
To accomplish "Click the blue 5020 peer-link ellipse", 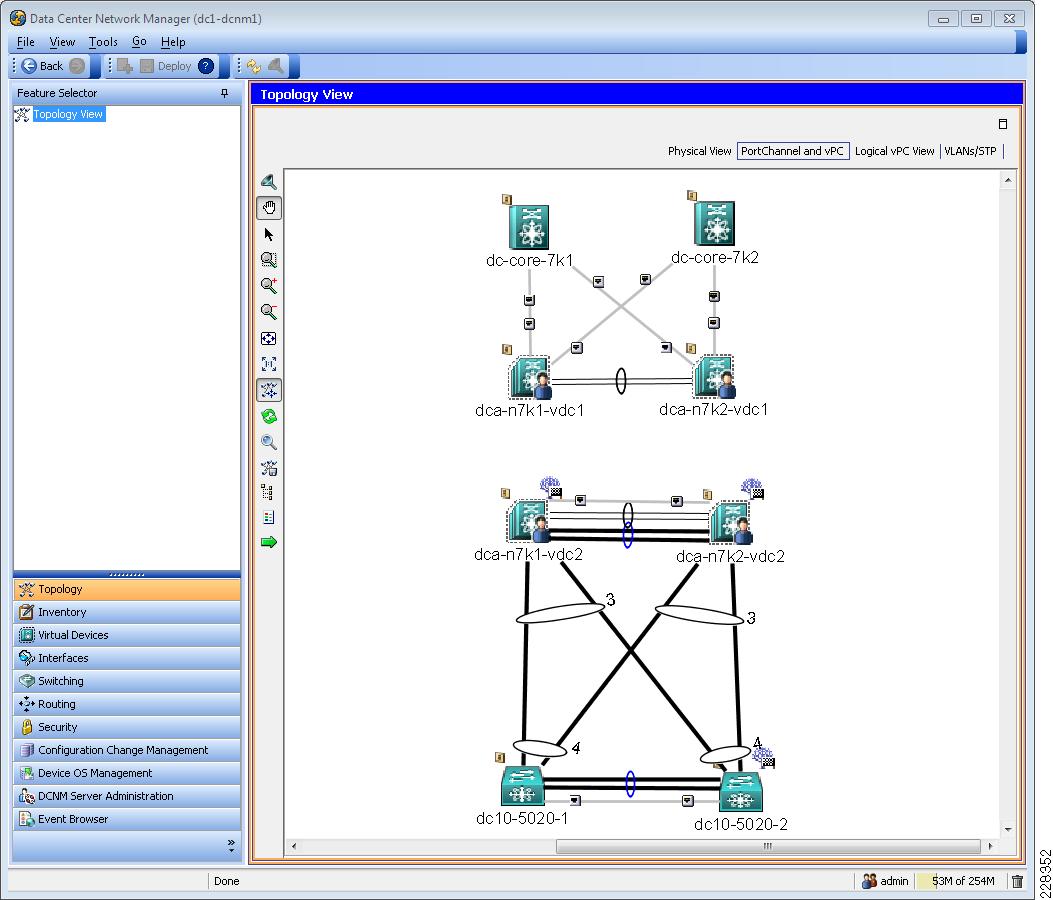I will click(630, 784).
